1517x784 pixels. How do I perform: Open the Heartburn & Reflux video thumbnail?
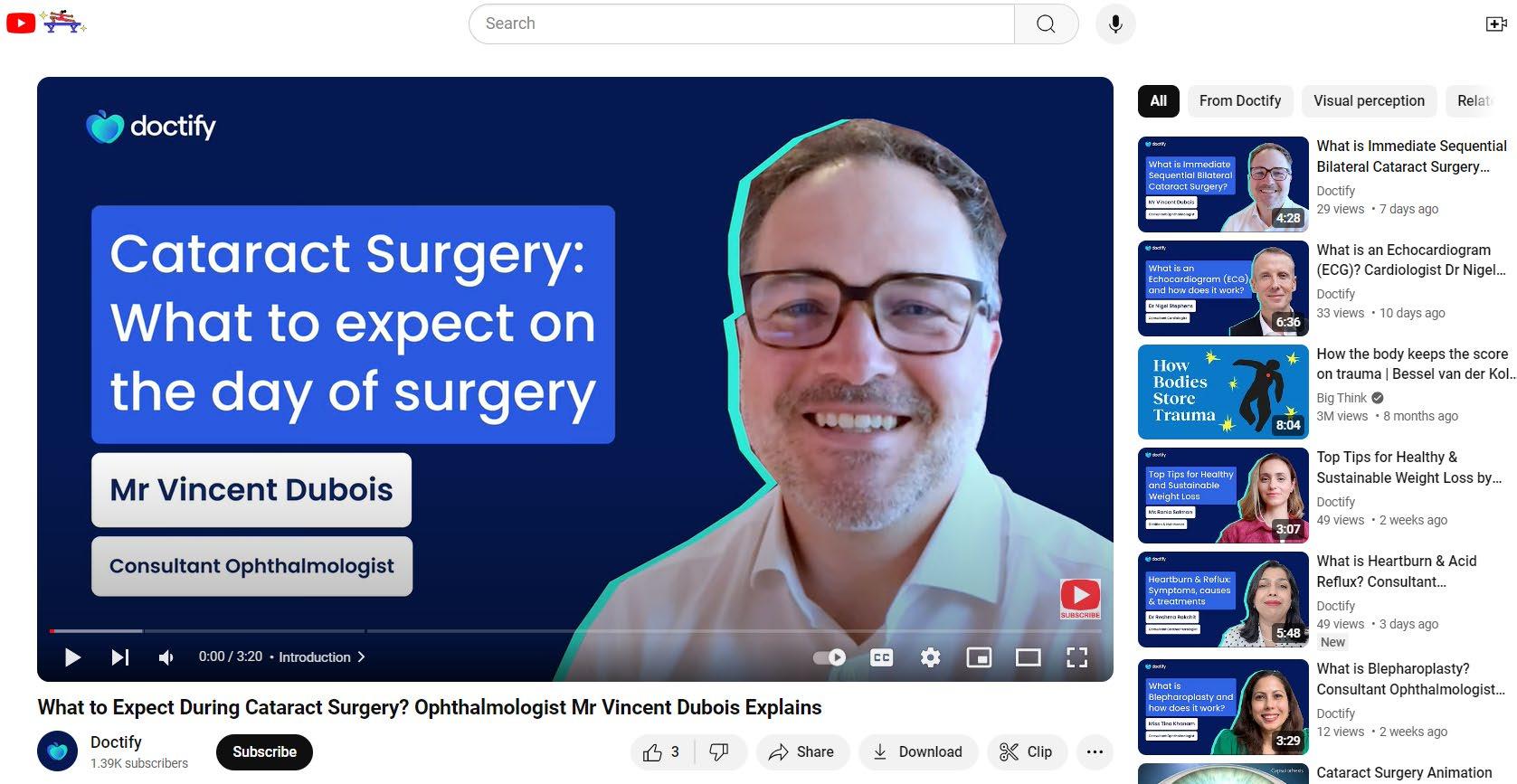point(1223,600)
